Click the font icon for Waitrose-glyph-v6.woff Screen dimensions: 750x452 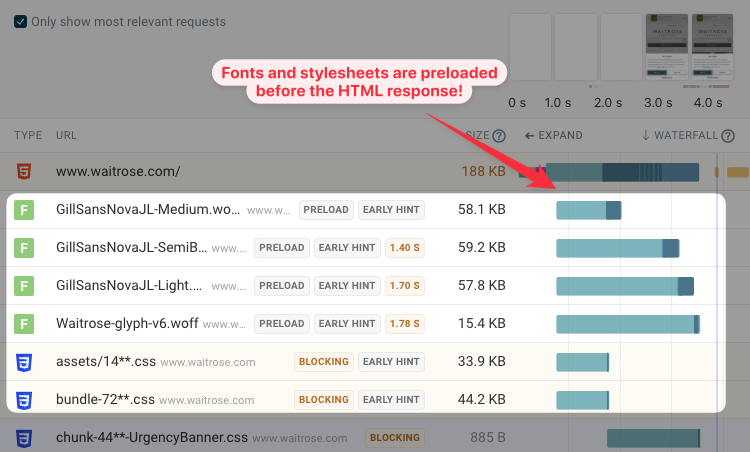coord(23,324)
